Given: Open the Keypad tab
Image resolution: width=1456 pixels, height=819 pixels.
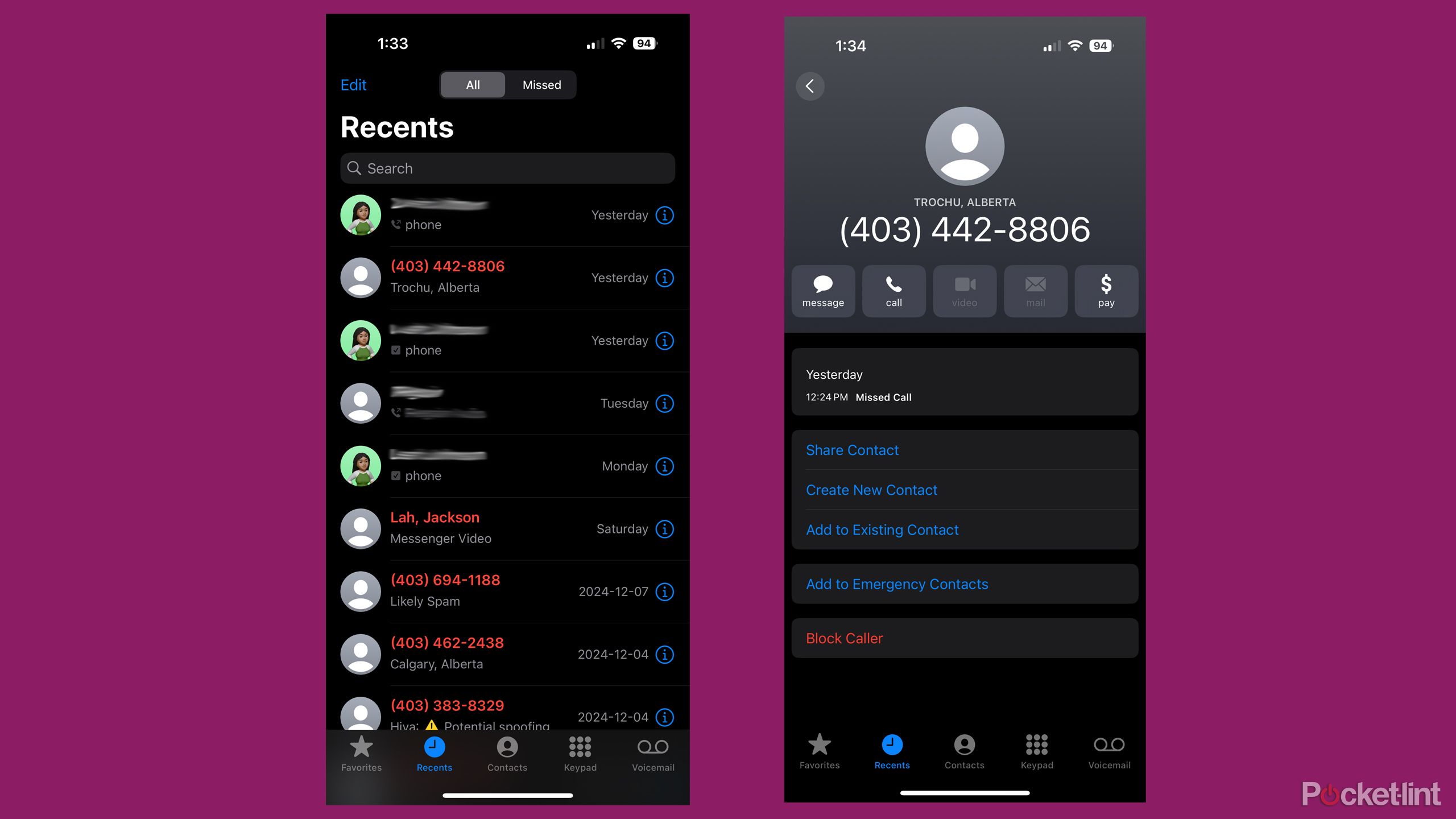Looking at the screenshot, I should pos(579,753).
